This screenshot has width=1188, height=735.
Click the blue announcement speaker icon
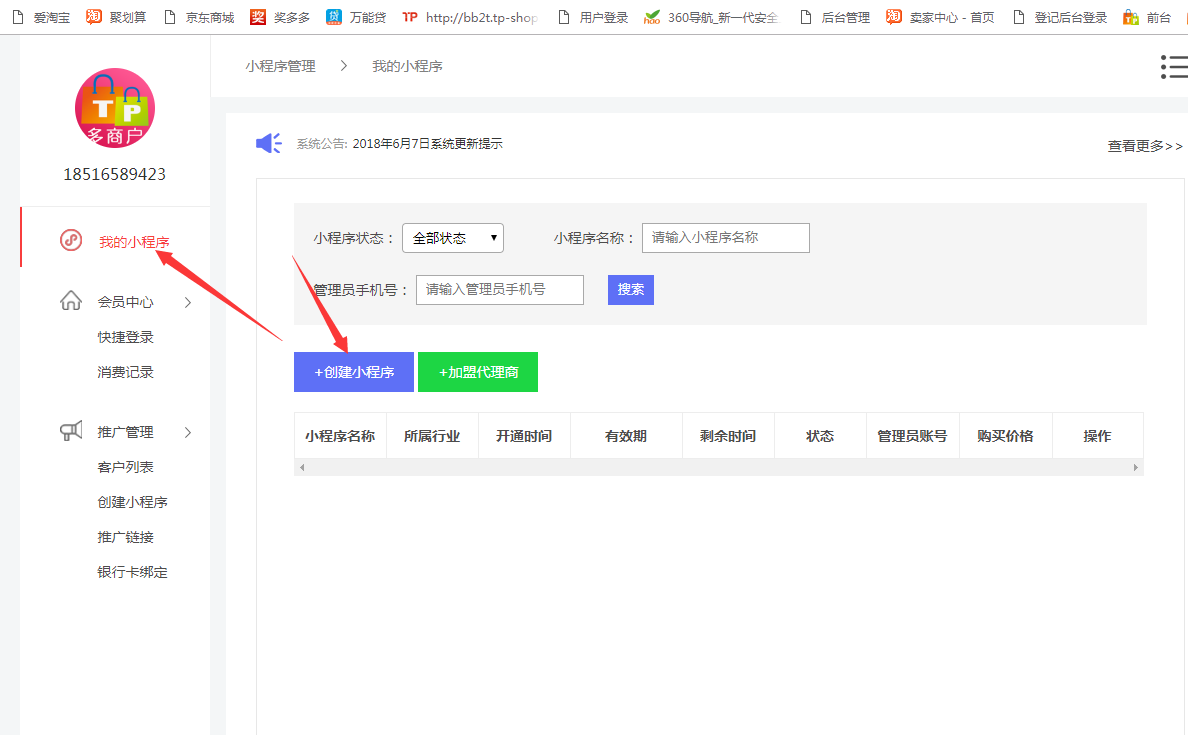pos(268,144)
